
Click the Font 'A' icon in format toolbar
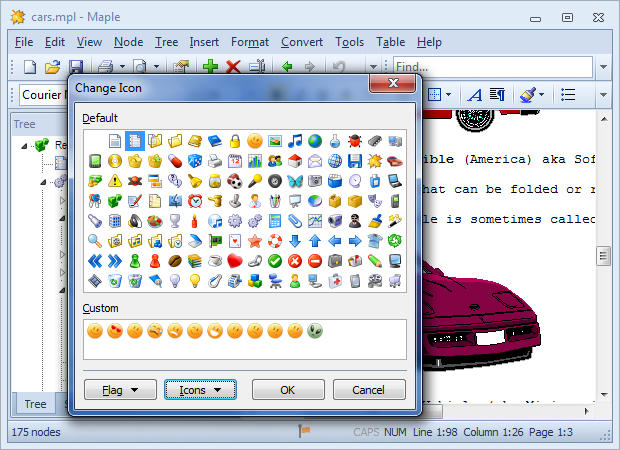(474, 95)
